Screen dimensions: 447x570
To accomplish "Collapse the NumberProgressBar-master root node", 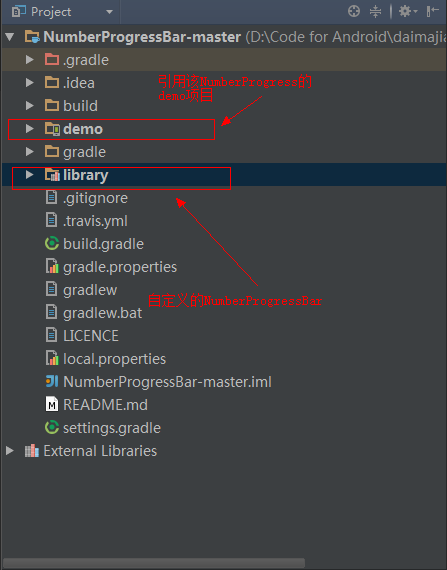I will pos(9,37).
